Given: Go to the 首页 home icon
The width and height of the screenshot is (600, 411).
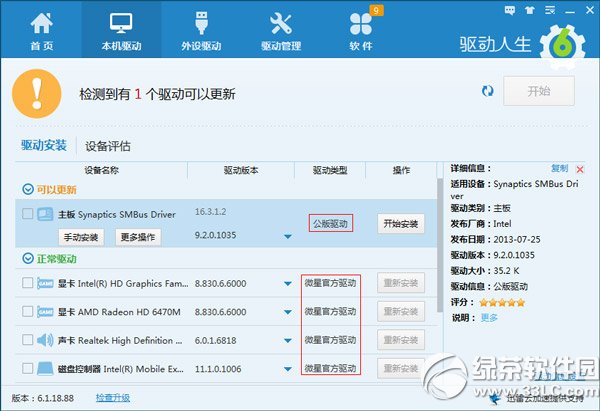Looking at the screenshot, I should 41,24.
